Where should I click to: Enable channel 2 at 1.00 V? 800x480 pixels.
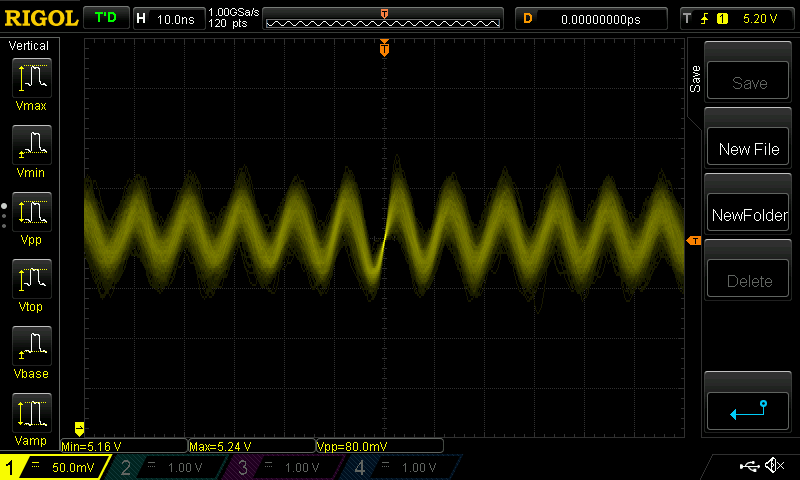(164, 467)
